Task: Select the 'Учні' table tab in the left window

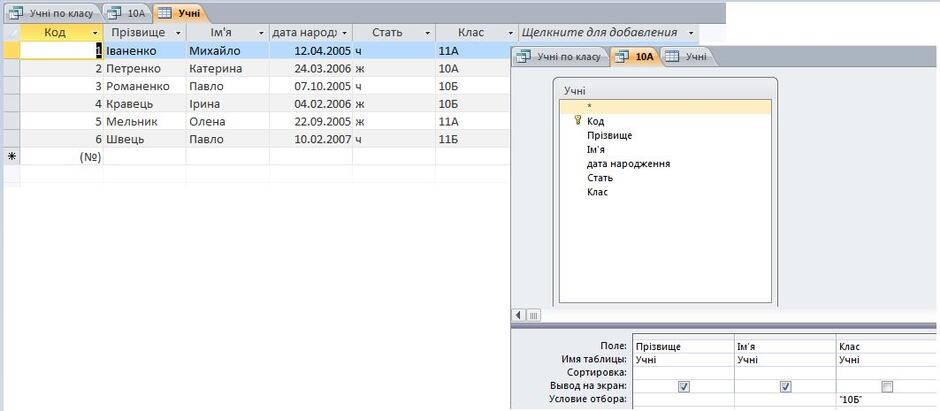Action: (x=180, y=13)
